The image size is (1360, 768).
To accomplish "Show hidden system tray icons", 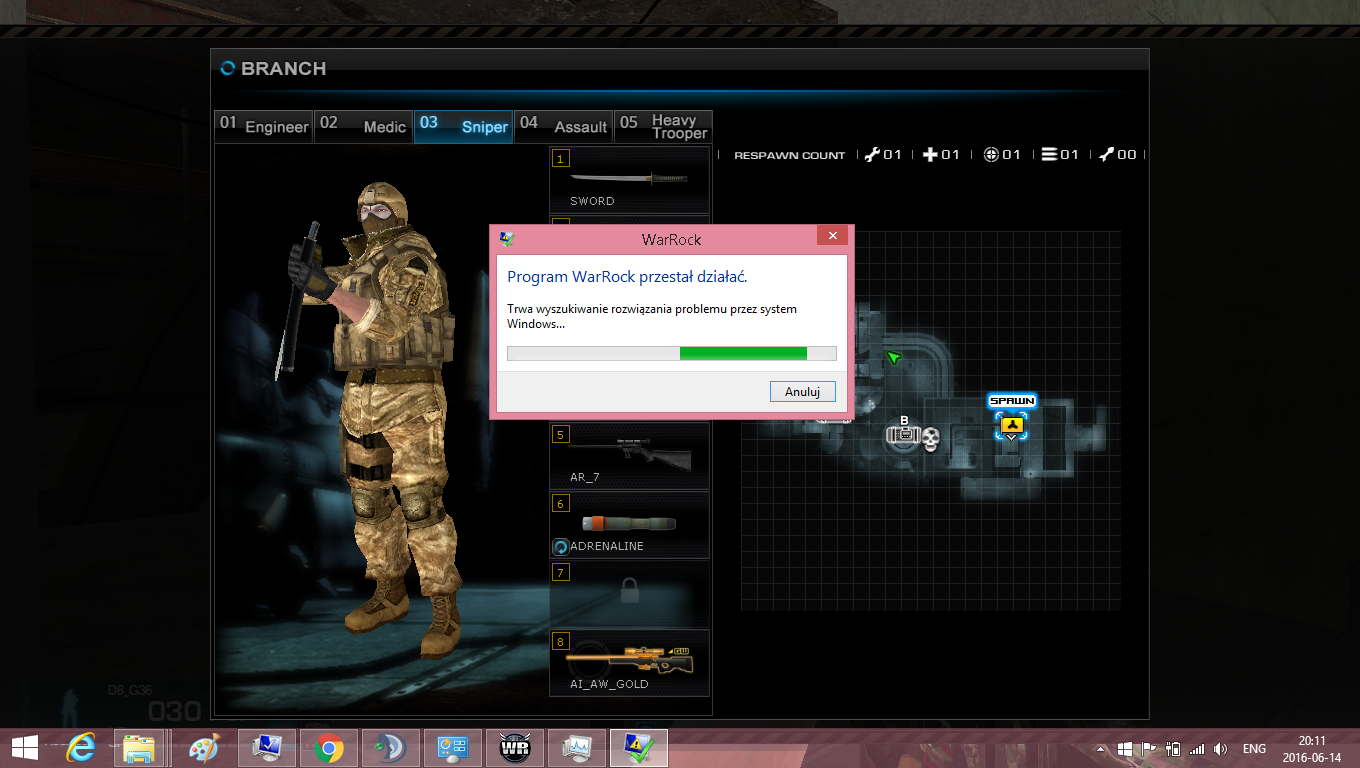I will tap(1102, 749).
